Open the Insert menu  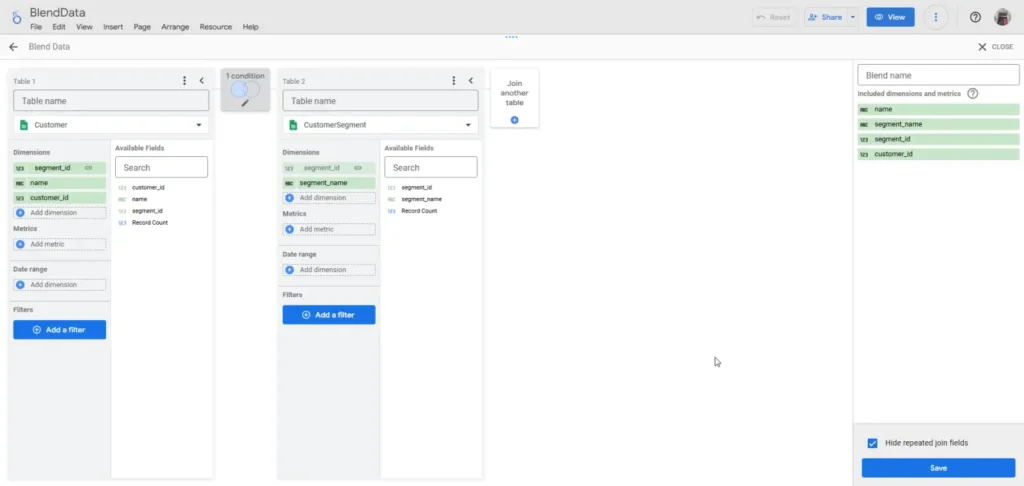pyautogui.click(x=113, y=27)
